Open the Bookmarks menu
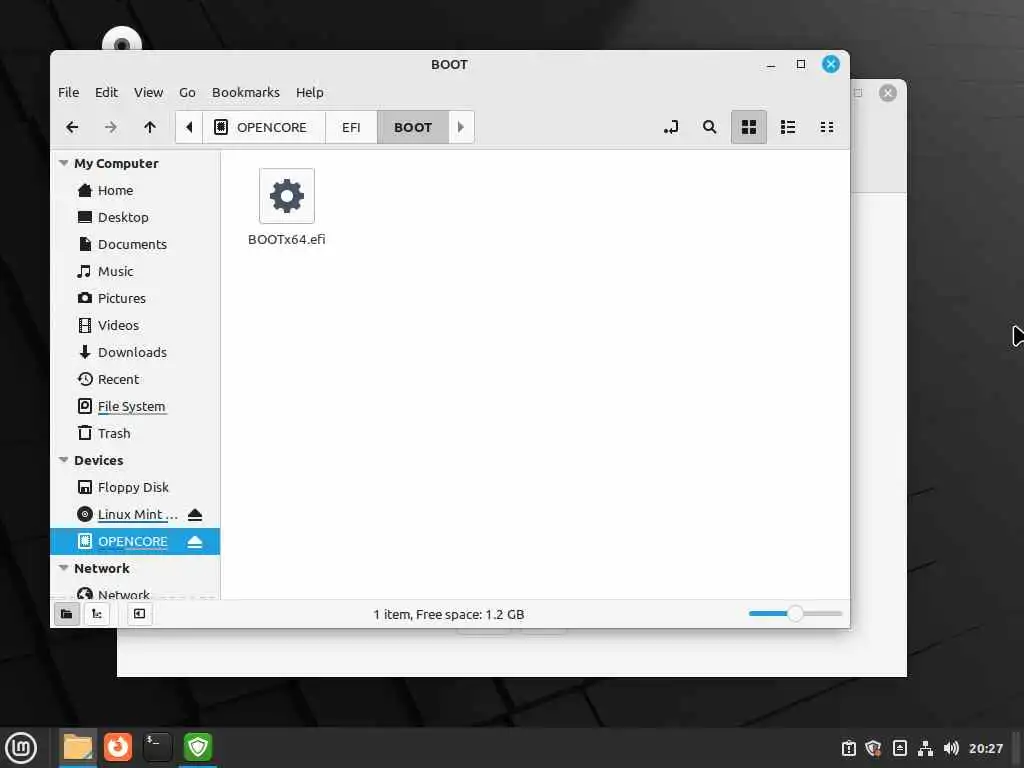1024x768 pixels. click(x=246, y=93)
